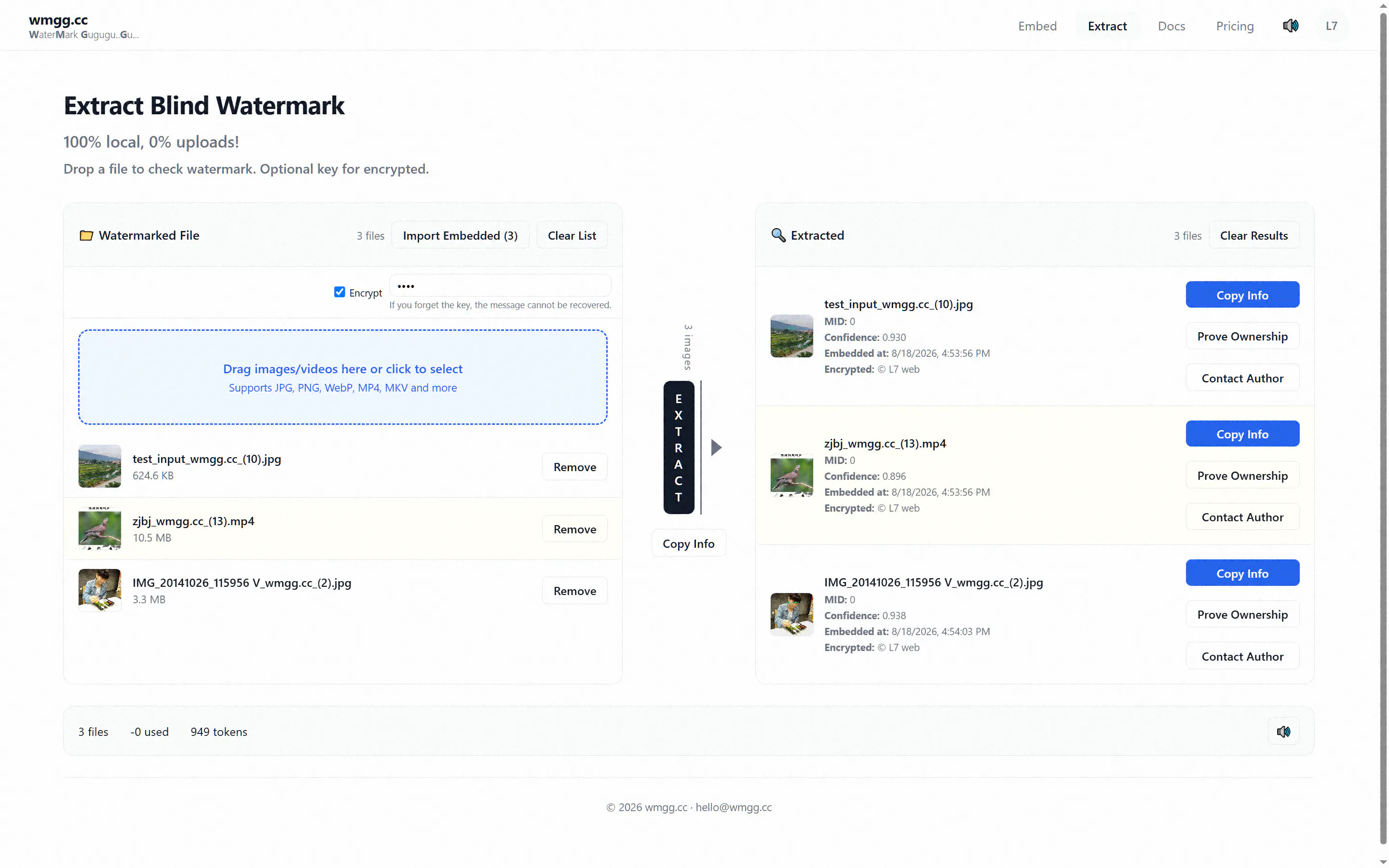Image resolution: width=1389 pixels, height=868 pixels.
Task: Remove IMG_20141026_115956 V_wmgg.cc_(2).jpg from list
Action: tap(574, 591)
